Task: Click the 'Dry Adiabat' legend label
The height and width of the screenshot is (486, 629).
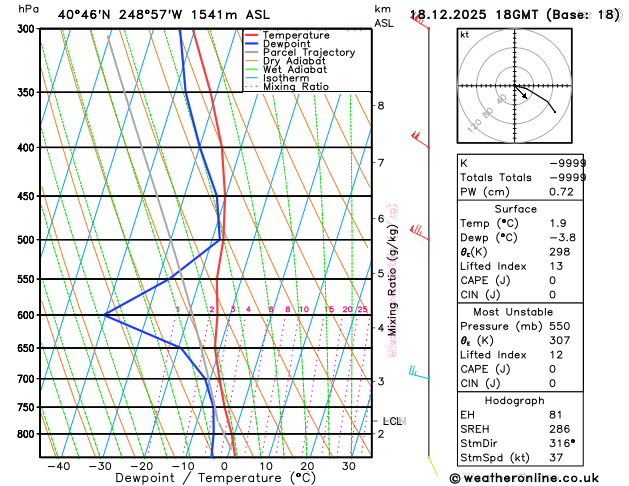Action: point(294,61)
